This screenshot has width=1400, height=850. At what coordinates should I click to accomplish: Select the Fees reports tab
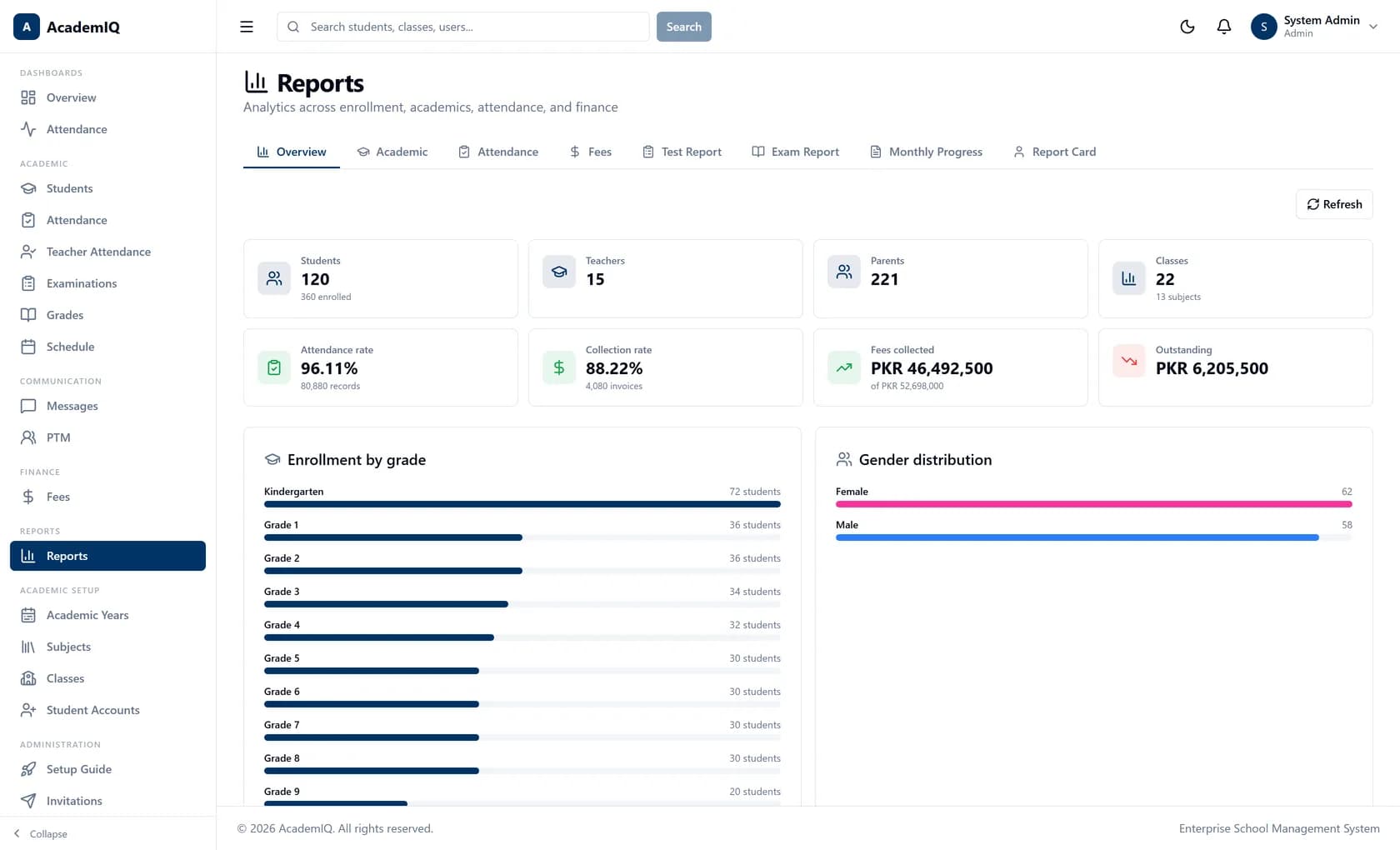pyautogui.click(x=591, y=152)
